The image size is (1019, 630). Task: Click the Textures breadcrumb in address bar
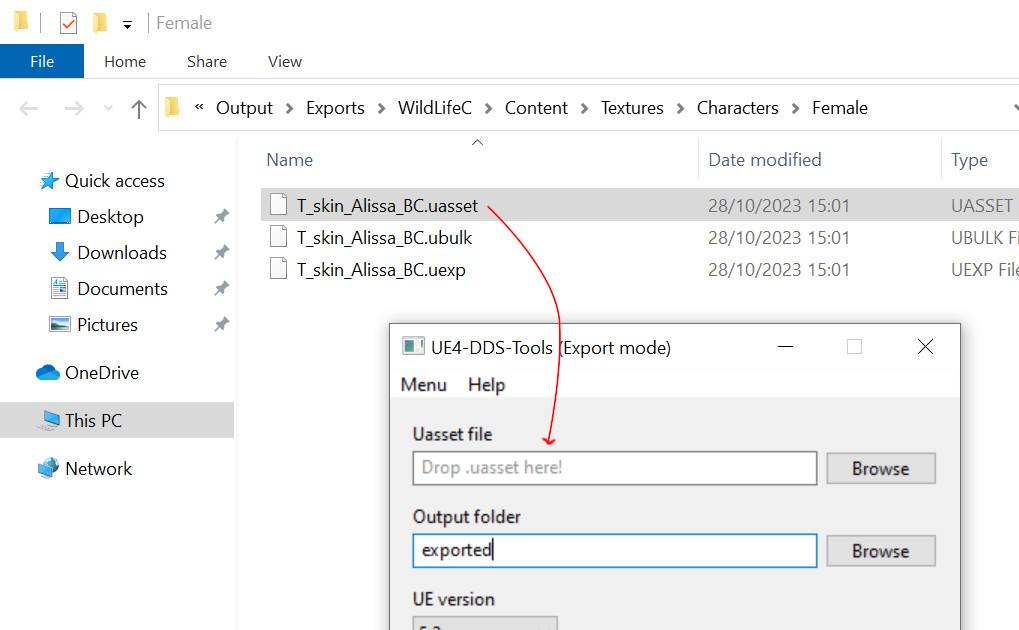point(631,108)
